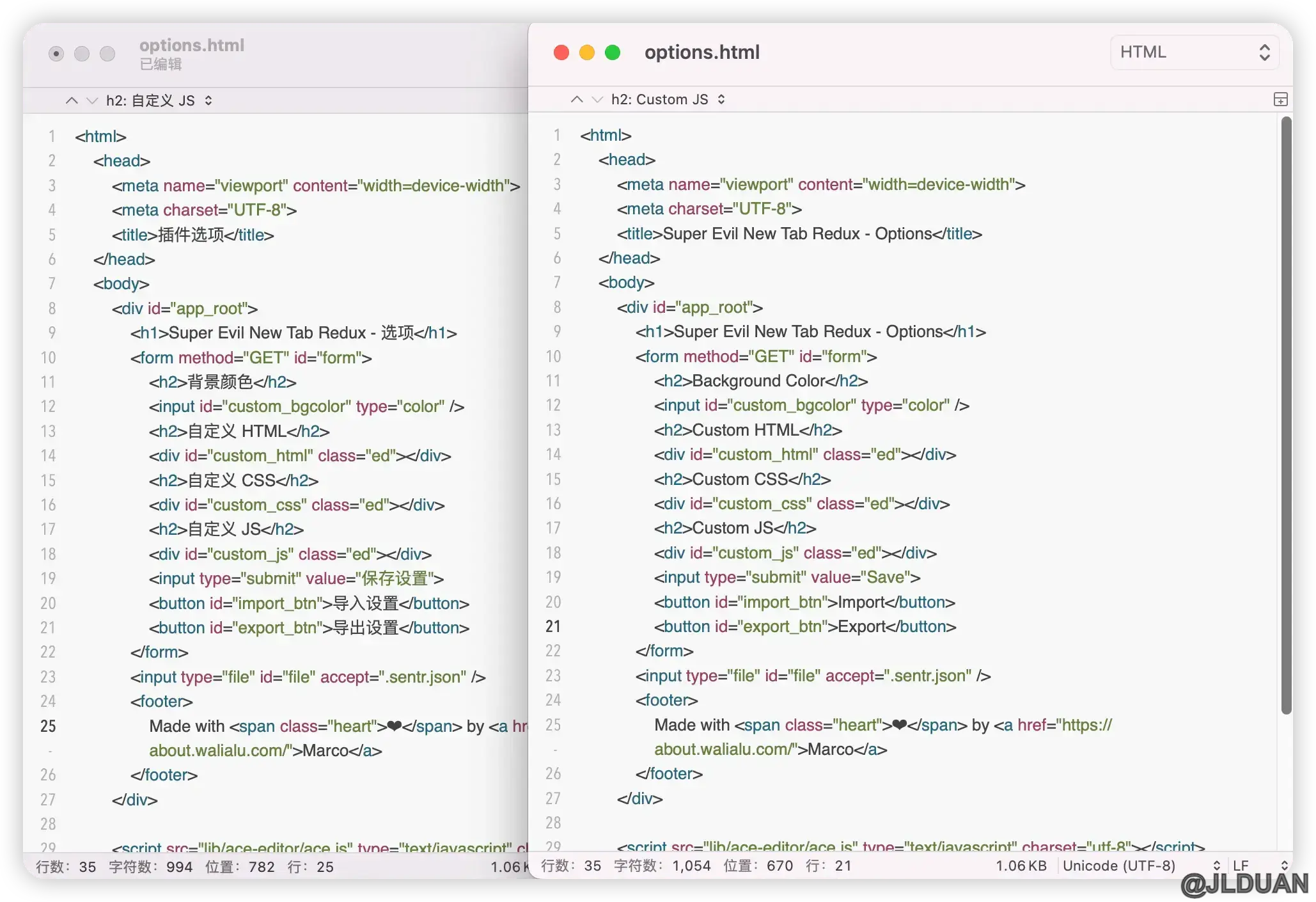Go to next outline item in front window

click(597, 99)
